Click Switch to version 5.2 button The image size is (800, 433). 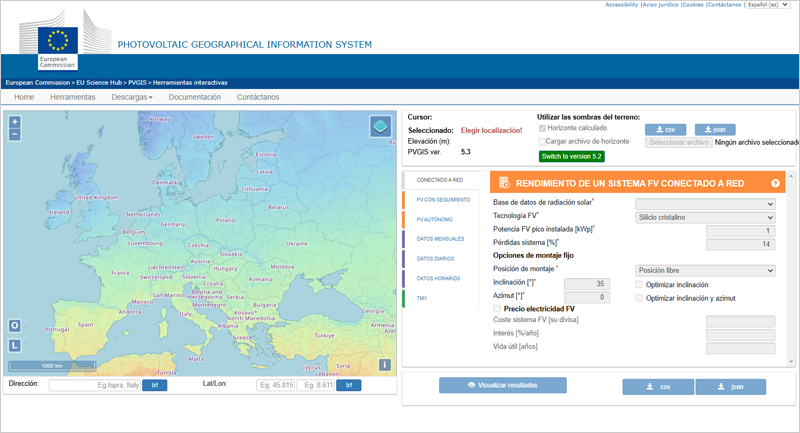pyautogui.click(x=571, y=157)
